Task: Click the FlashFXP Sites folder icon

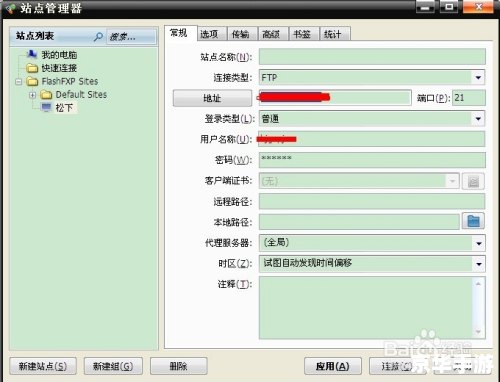Action: (32, 81)
